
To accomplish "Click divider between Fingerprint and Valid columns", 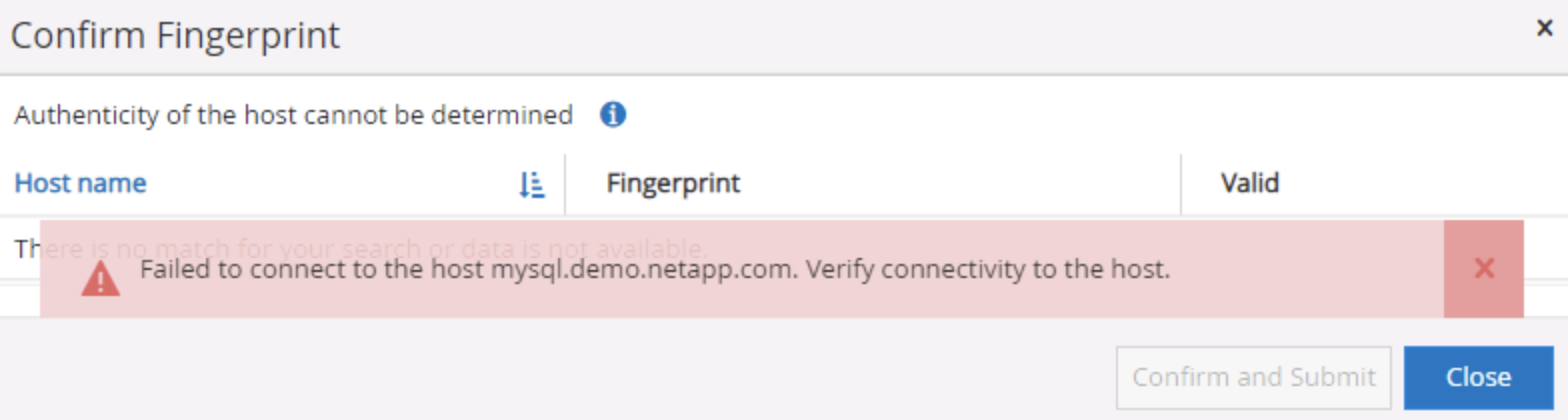I will click(x=1181, y=184).
